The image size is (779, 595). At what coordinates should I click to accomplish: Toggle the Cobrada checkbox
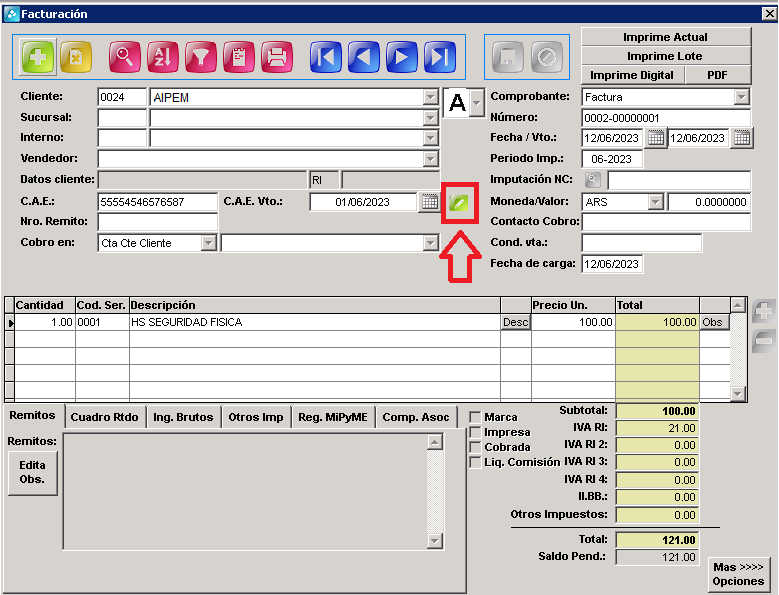click(x=475, y=447)
